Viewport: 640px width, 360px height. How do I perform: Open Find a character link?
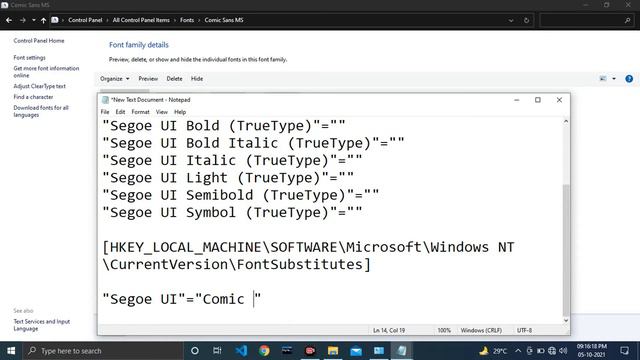pyautogui.click(x=33, y=97)
